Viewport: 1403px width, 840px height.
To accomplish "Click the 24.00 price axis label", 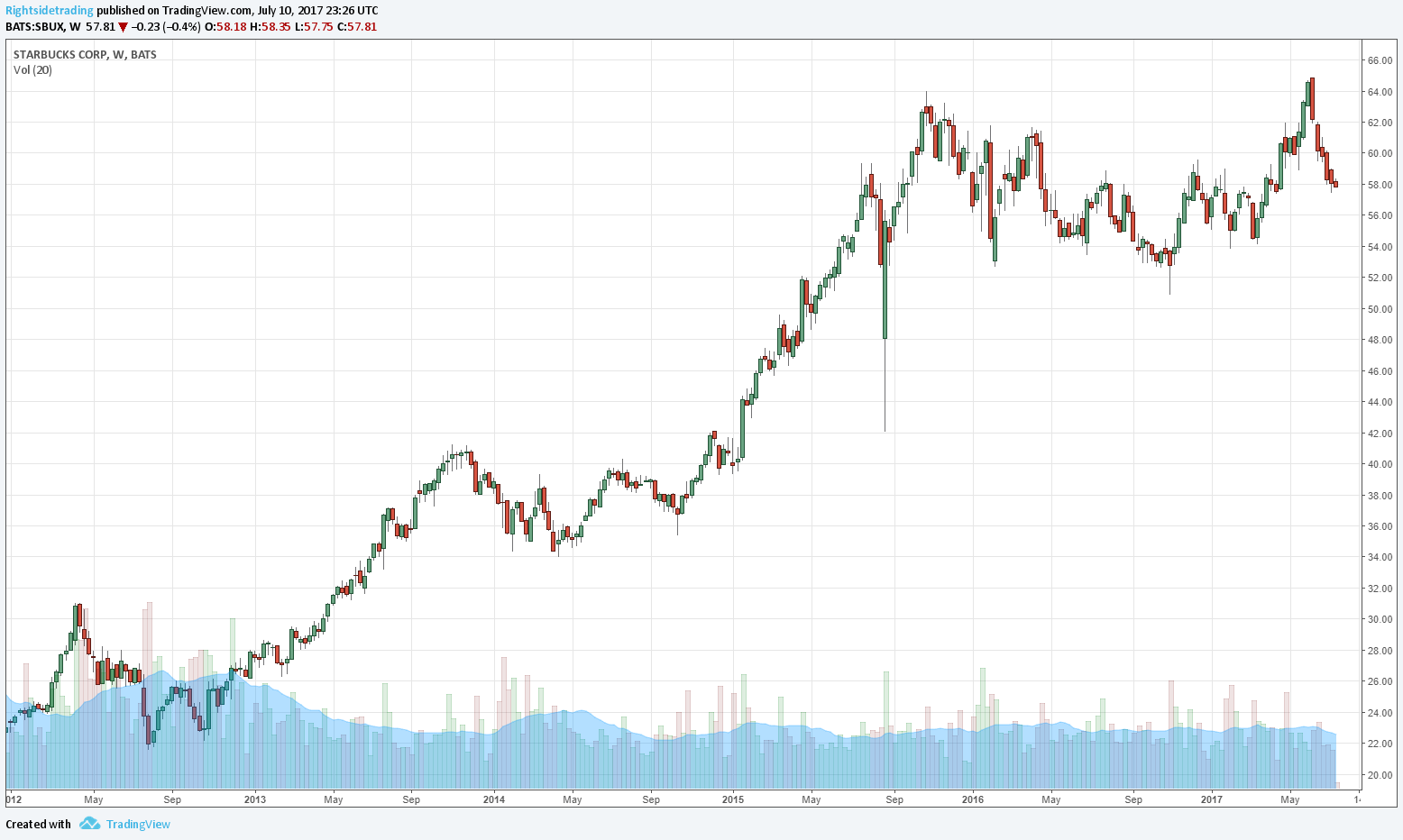I will click(x=1380, y=713).
